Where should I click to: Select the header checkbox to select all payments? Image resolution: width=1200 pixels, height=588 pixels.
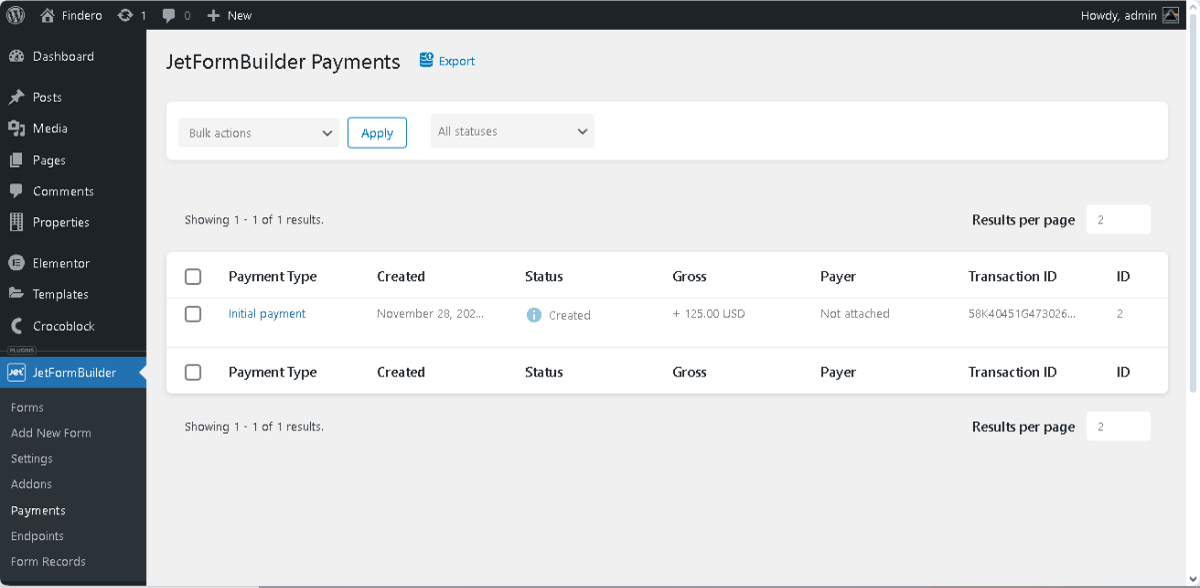(193, 276)
